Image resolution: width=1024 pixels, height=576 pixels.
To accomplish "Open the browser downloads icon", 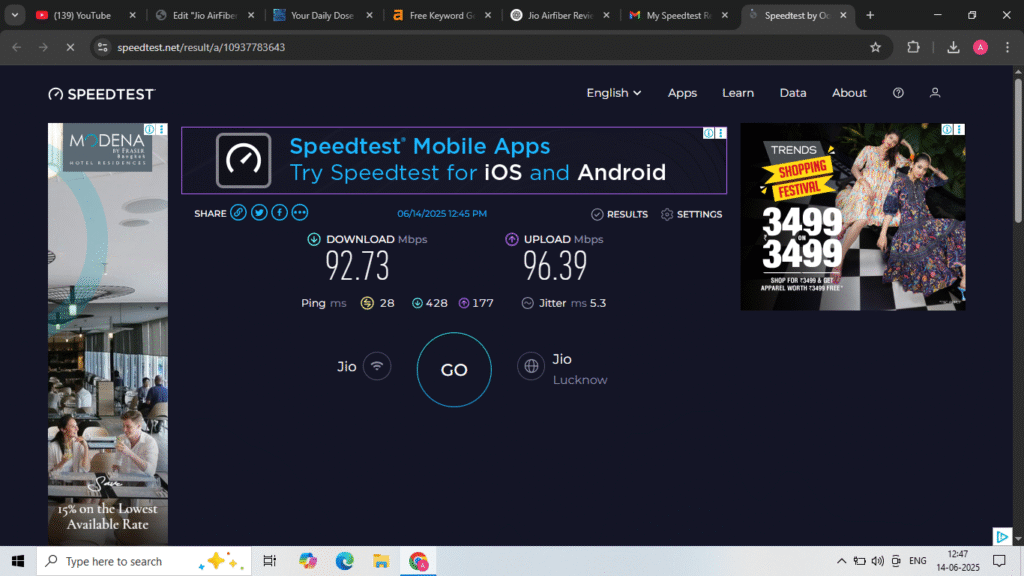I will [x=953, y=47].
